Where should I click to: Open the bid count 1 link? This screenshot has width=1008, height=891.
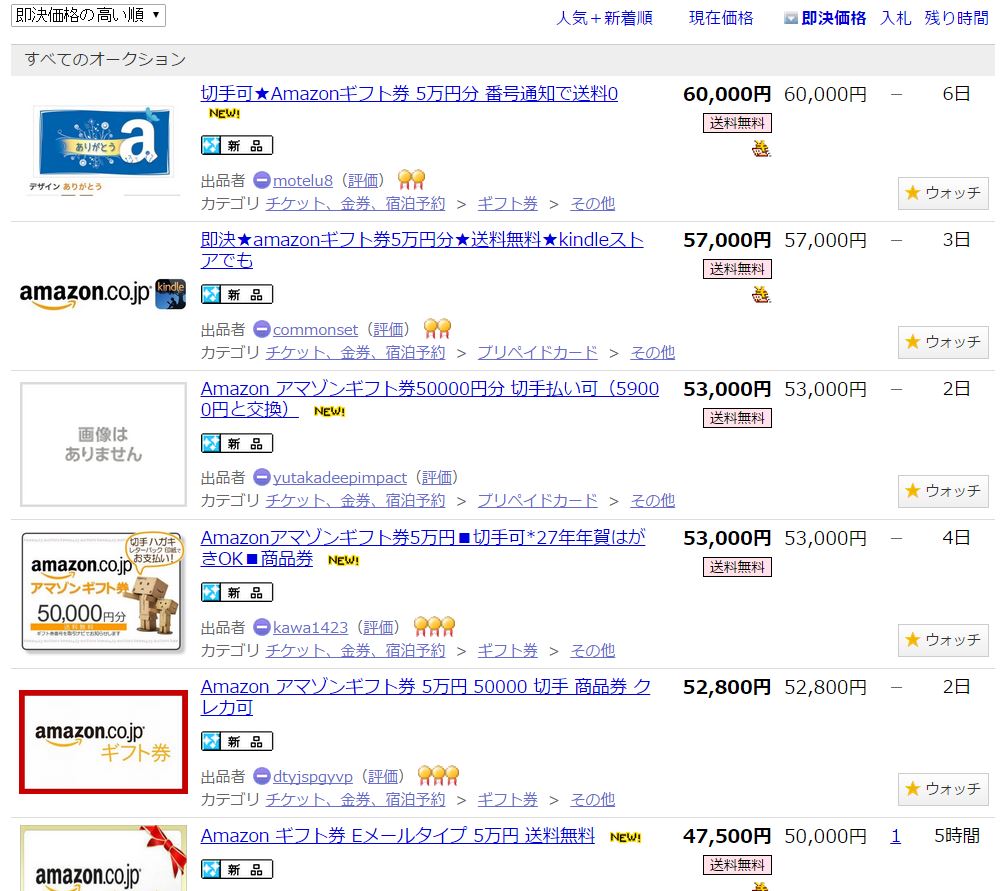(x=896, y=836)
